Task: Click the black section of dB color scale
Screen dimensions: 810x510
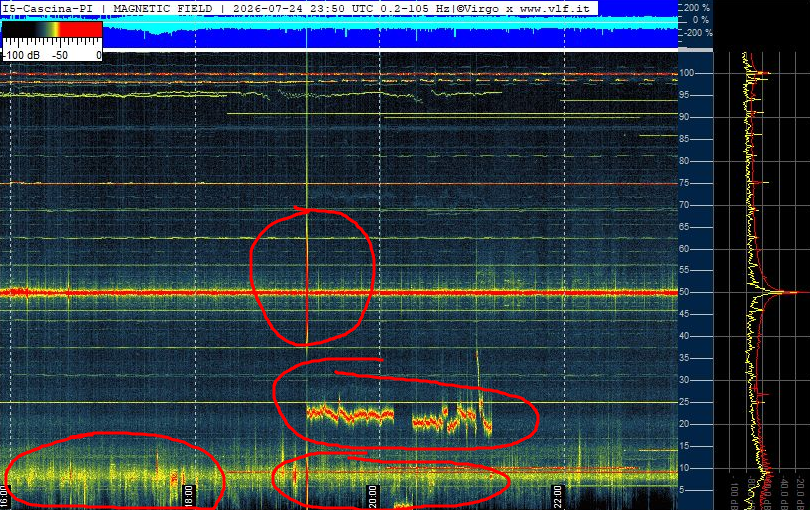Action: (18, 29)
